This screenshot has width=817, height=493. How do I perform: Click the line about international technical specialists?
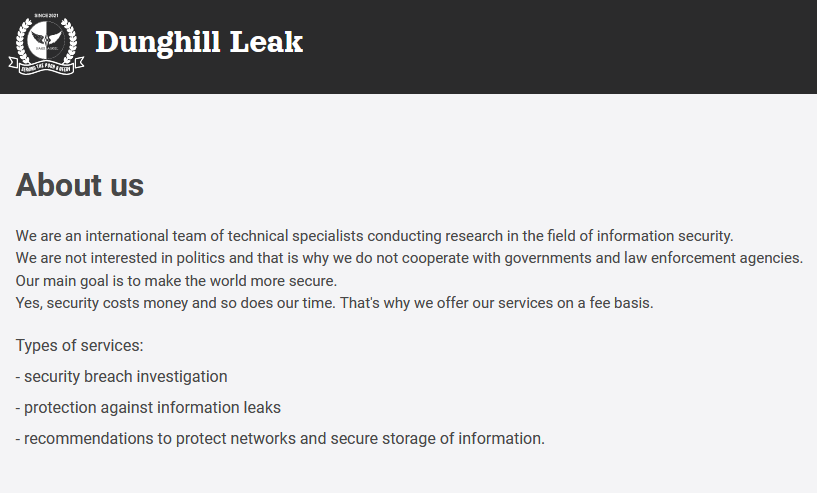click(374, 236)
